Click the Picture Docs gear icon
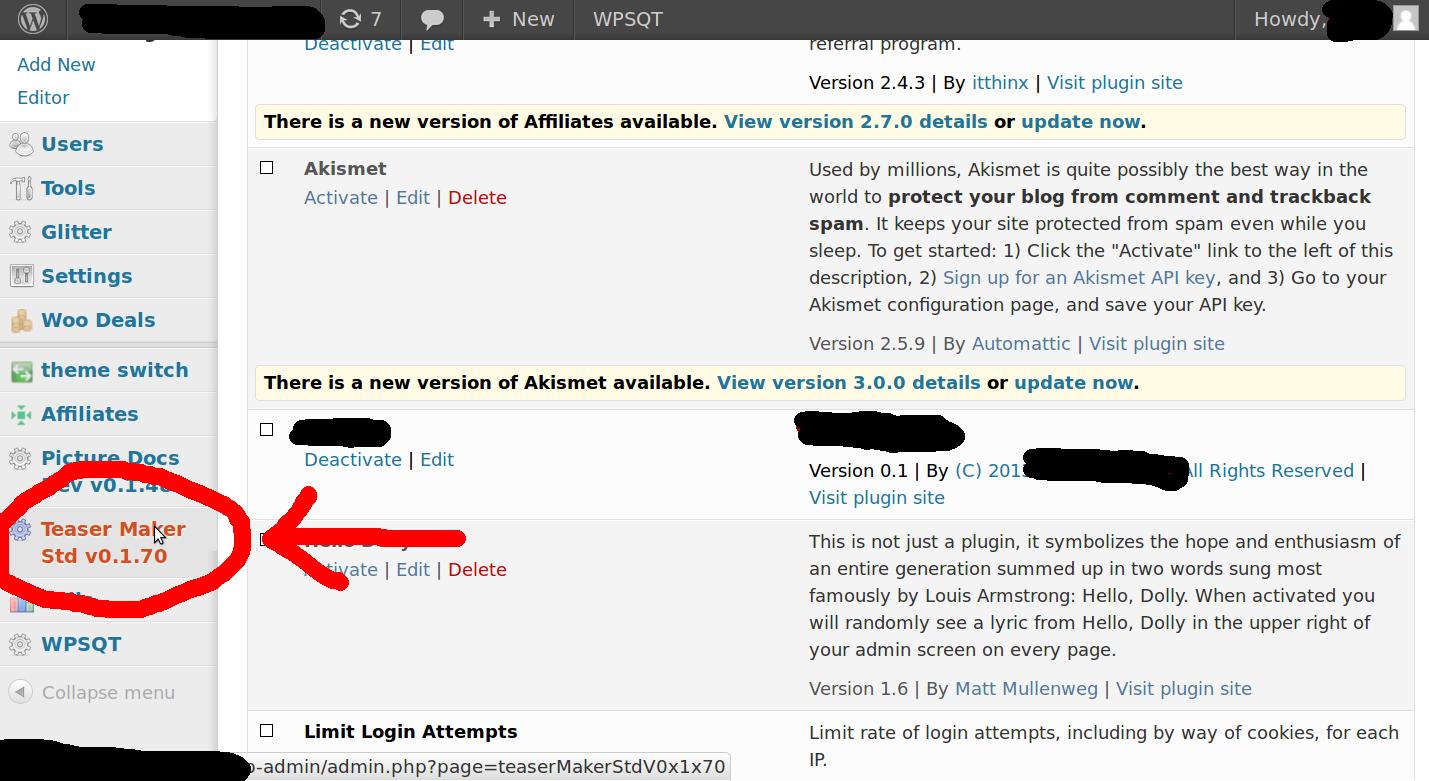Image resolution: width=1429 pixels, height=781 pixels. pyautogui.click(x=21, y=458)
